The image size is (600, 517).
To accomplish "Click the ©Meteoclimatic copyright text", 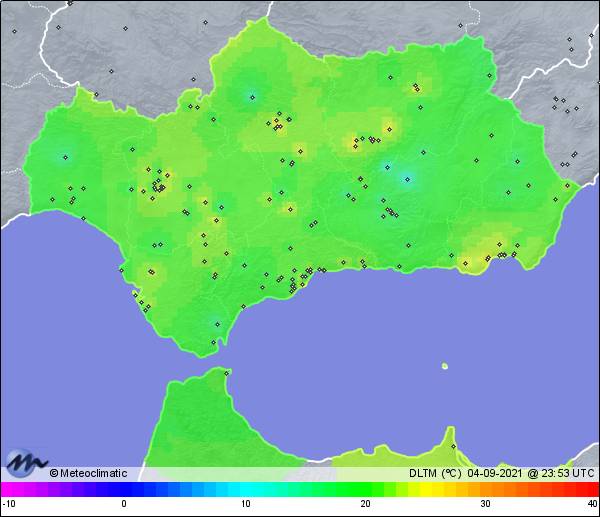I will [x=88, y=473].
